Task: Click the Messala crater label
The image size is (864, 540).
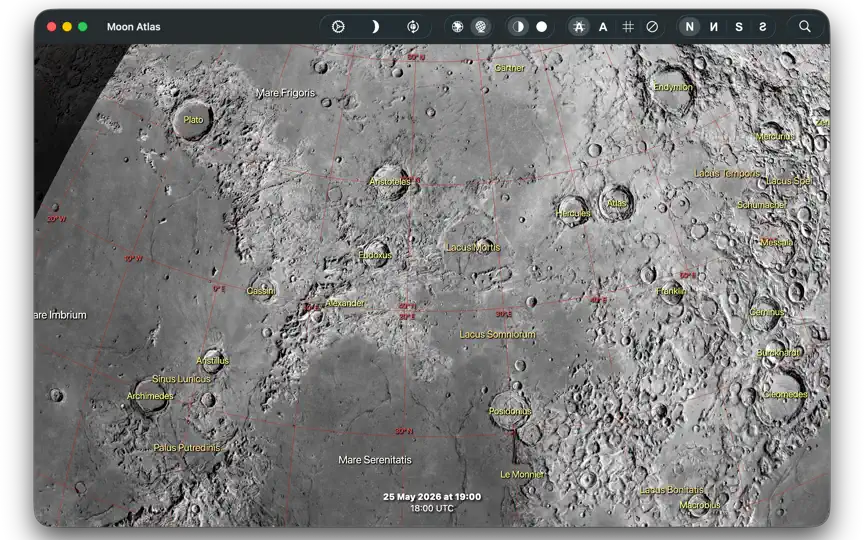Action: click(x=776, y=242)
